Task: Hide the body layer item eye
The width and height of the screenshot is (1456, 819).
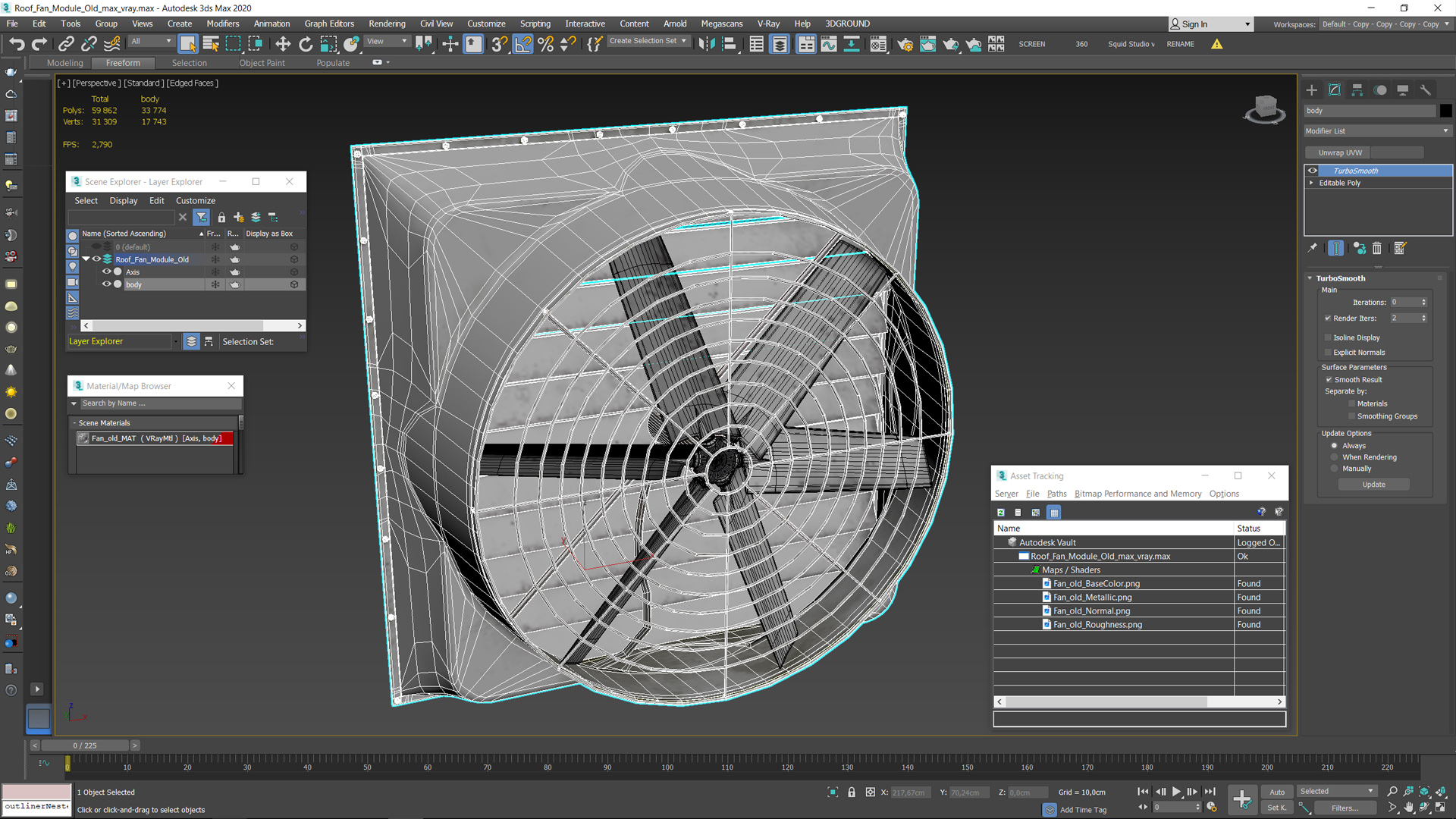Action: coord(107,284)
